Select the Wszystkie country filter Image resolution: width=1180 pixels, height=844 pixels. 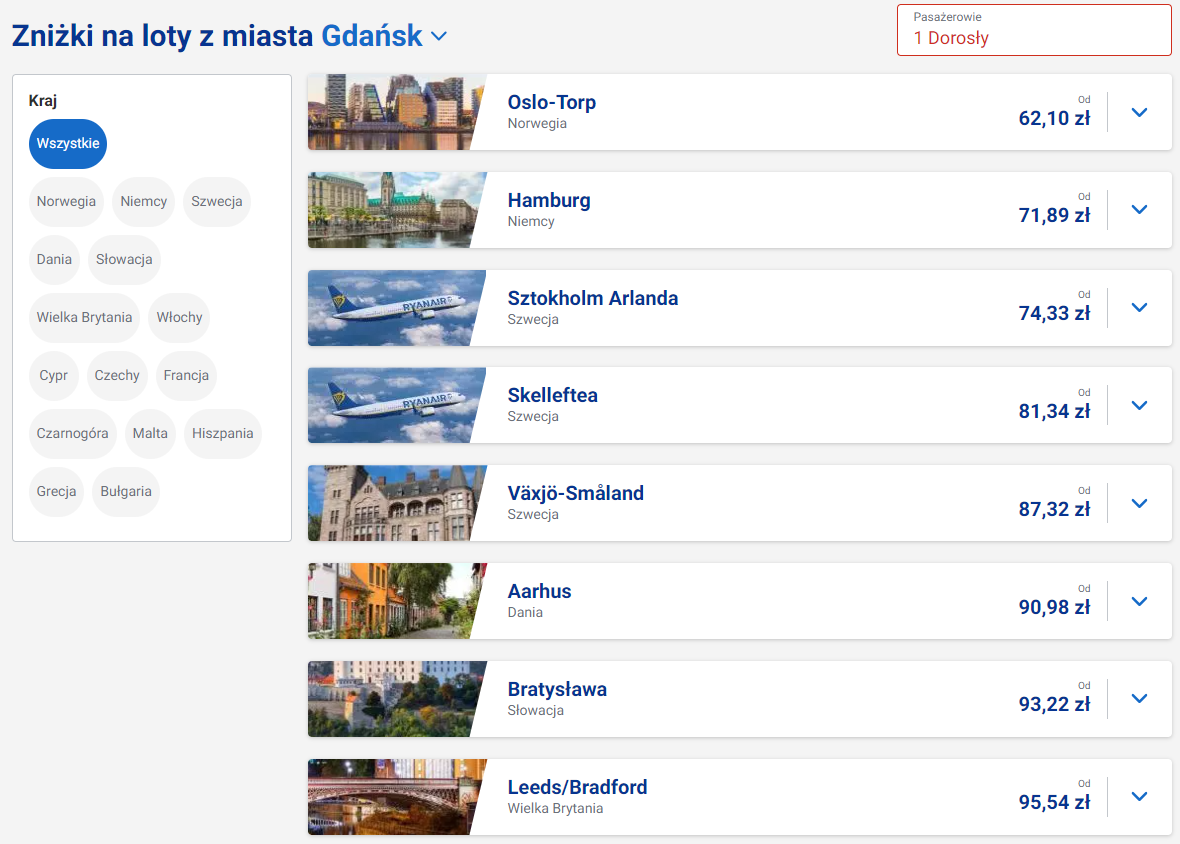pyautogui.click(x=68, y=144)
